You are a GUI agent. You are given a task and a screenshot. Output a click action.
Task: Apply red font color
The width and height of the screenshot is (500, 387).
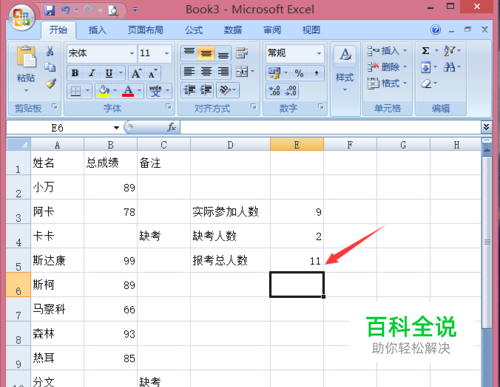click(x=128, y=90)
